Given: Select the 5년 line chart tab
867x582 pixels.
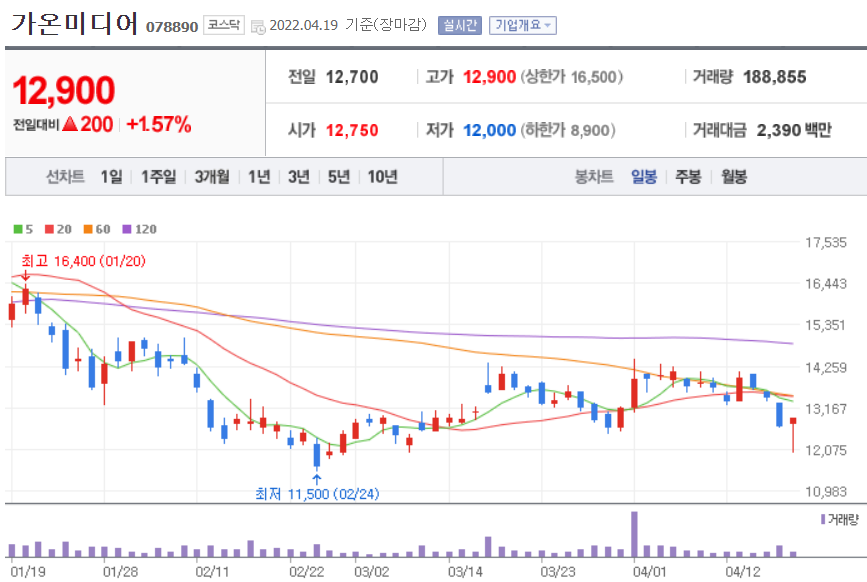Looking at the screenshot, I should 338,177.
